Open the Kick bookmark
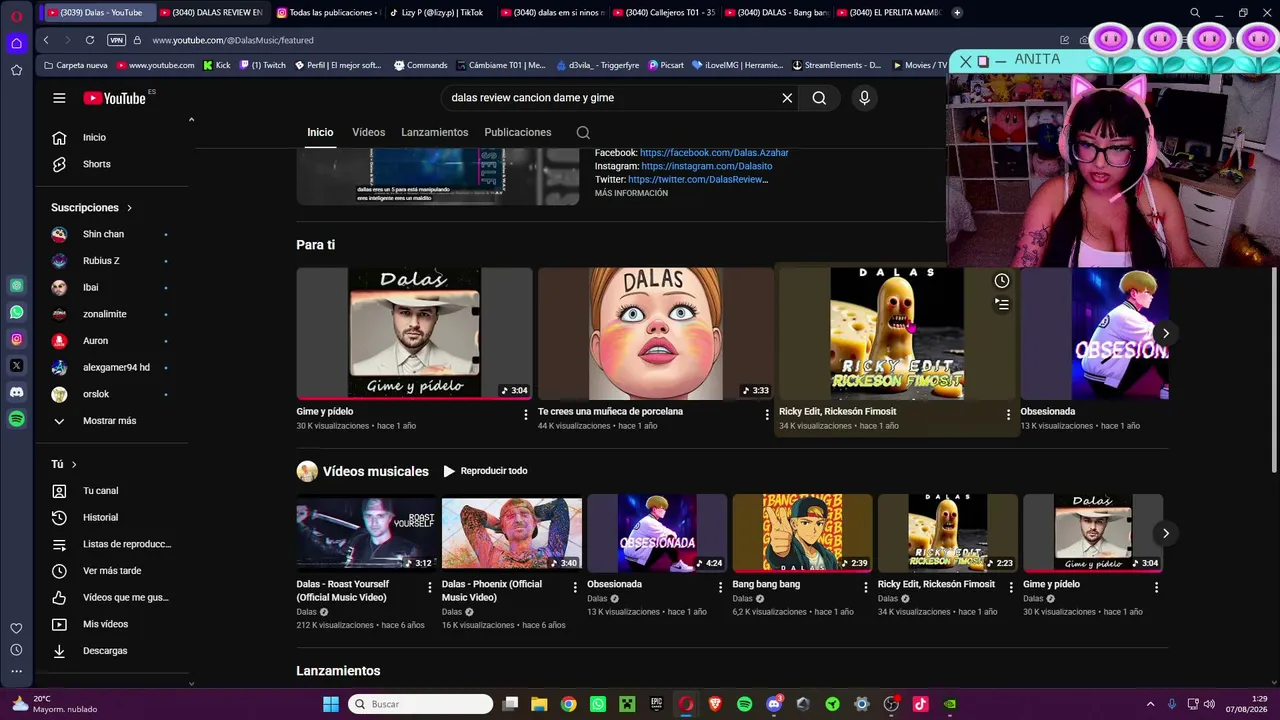Image resolution: width=1280 pixels, height=720 pixels. point(216,65)
